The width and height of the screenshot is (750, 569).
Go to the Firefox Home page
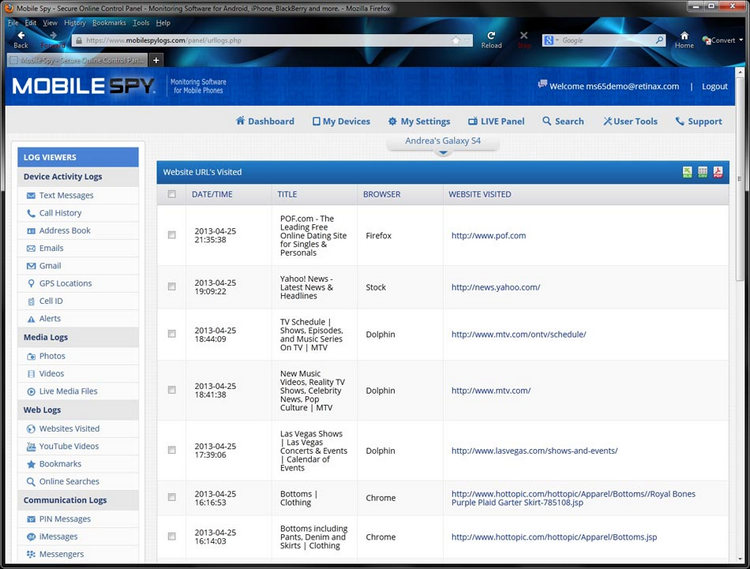coord(684,40)
